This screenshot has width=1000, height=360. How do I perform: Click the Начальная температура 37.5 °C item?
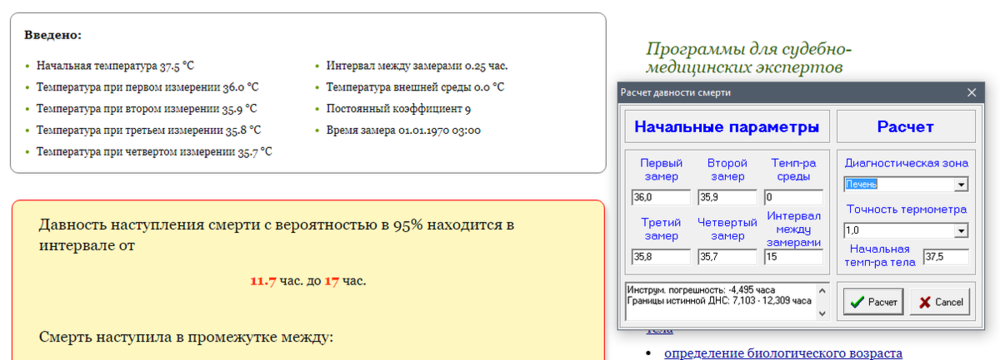[x=115, y=65]
